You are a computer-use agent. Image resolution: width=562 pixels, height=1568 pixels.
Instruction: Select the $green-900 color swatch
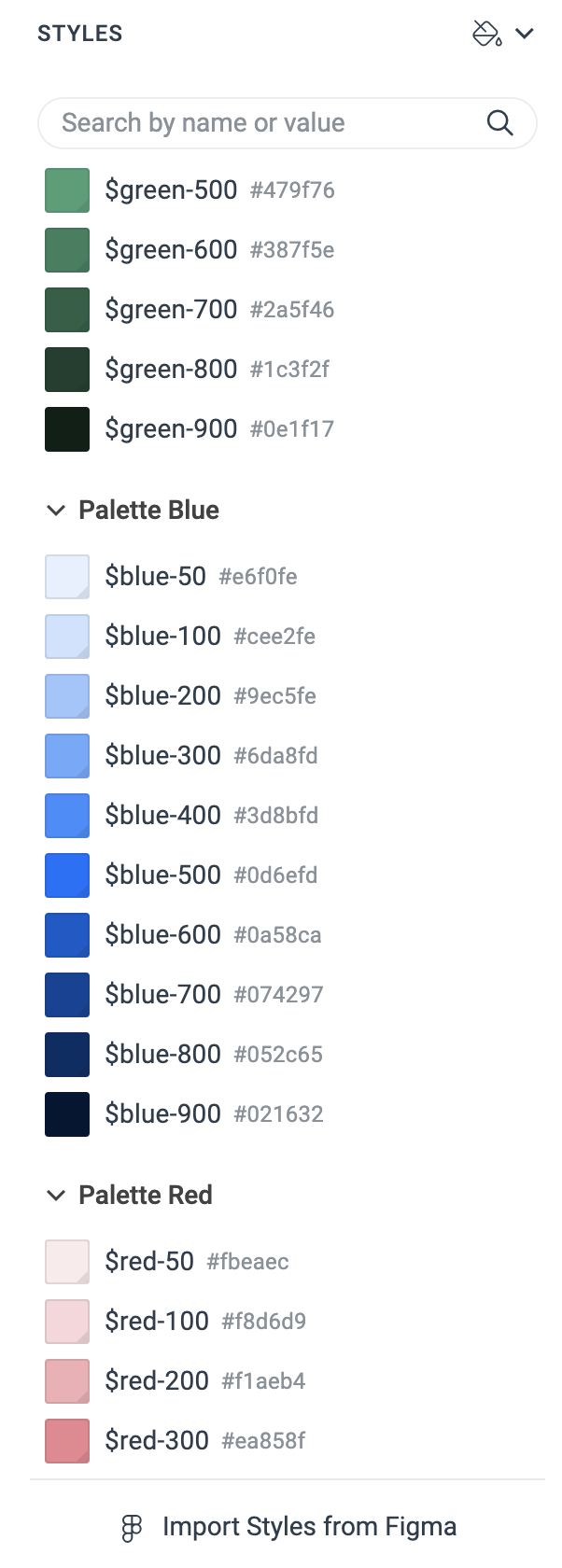point(66,428)
